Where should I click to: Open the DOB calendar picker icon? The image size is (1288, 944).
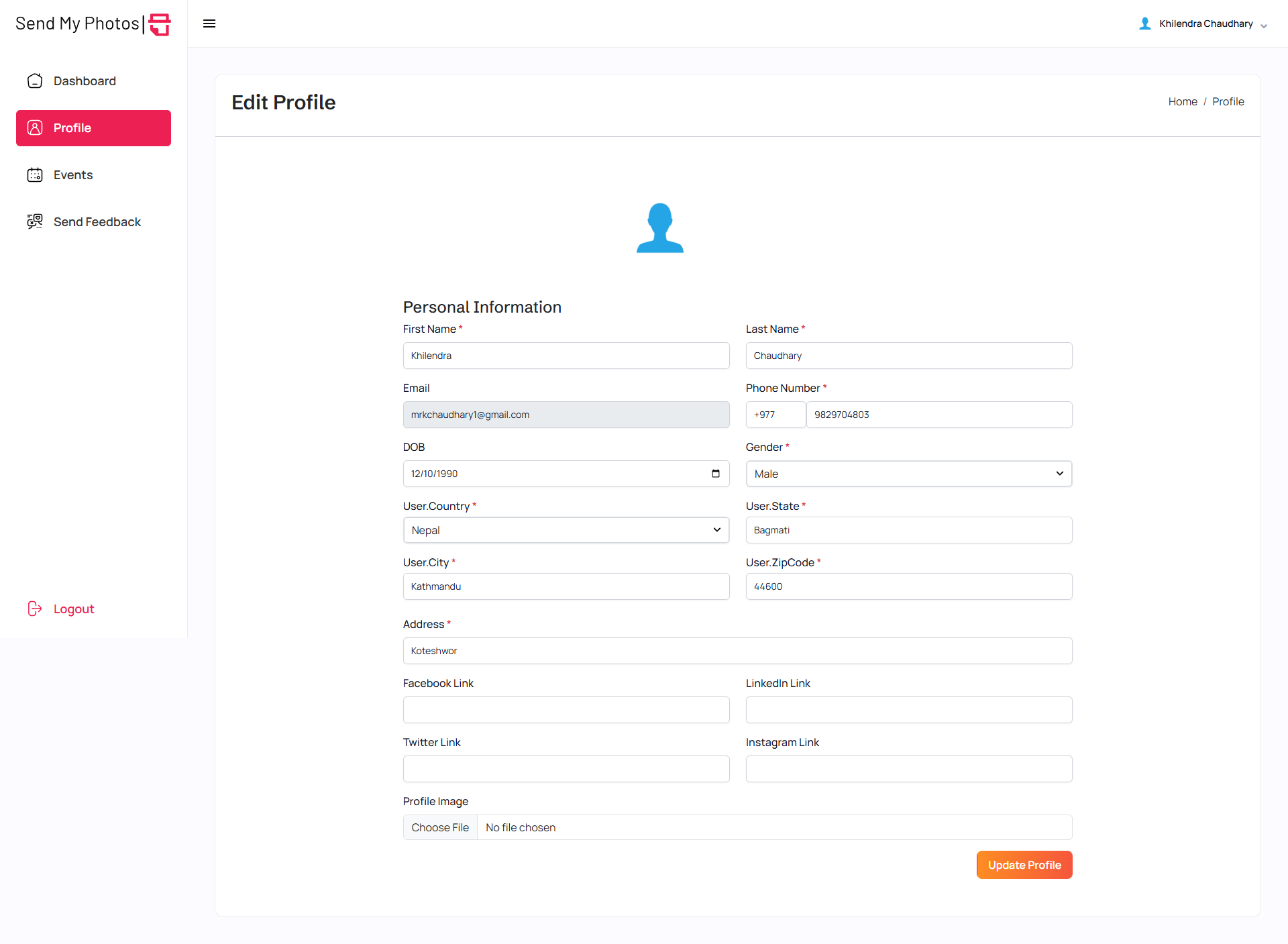coord(716,474)
